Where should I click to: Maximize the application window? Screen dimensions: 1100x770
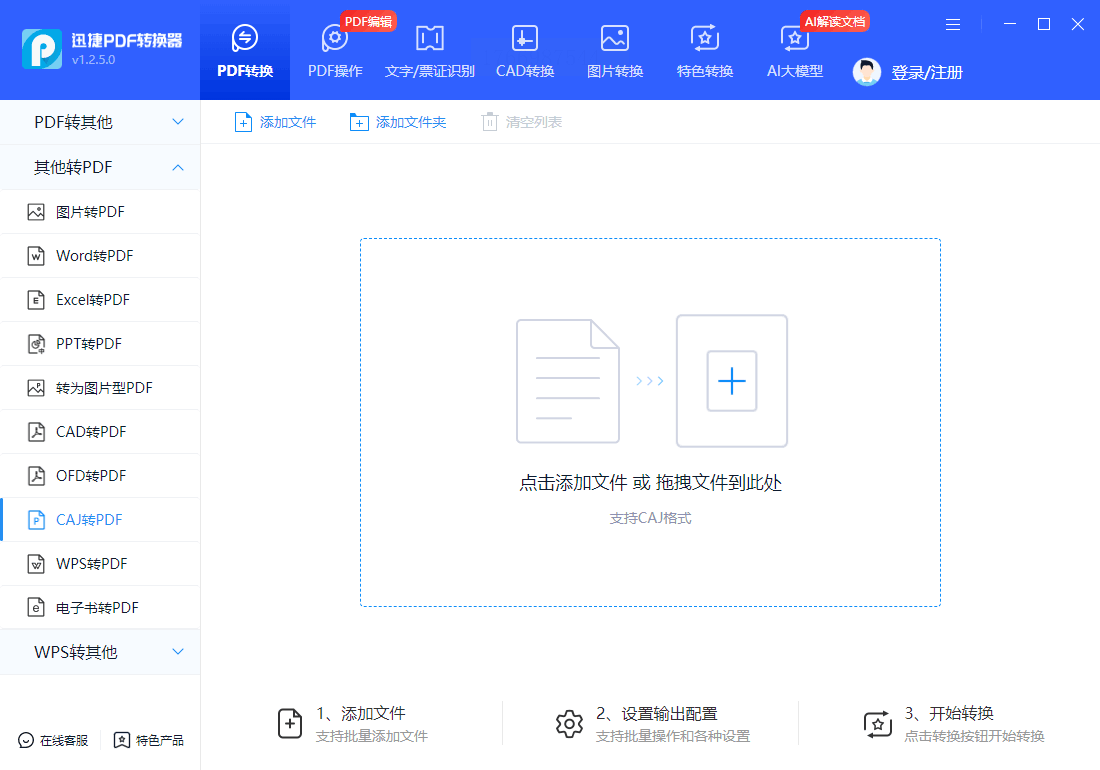tap(1044, 24)
